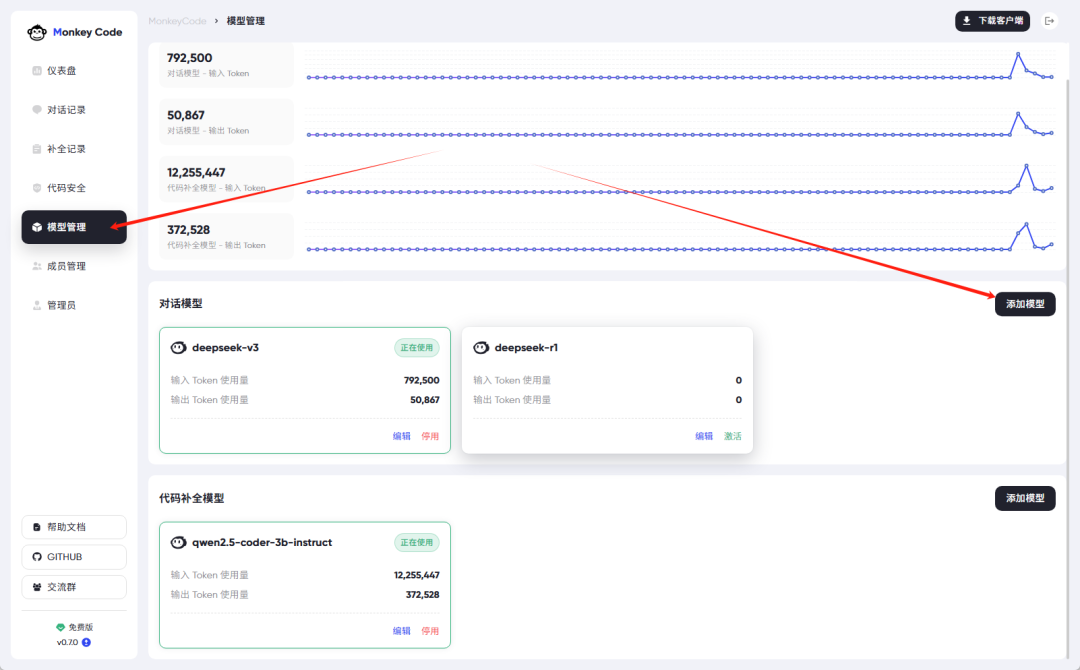
Task: Add a model in 代码补全模型 section
Action: coord(1025,499)
